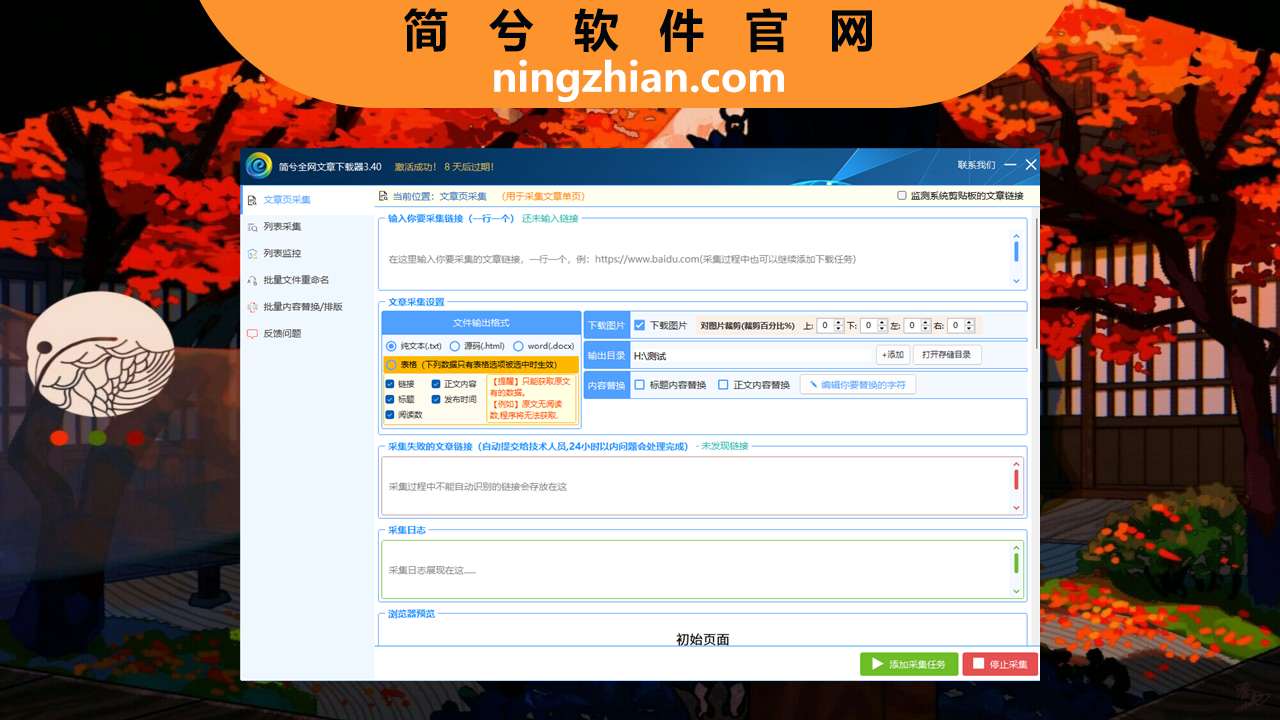Enable 标题内容替换 checkbox

pos(640,385)
